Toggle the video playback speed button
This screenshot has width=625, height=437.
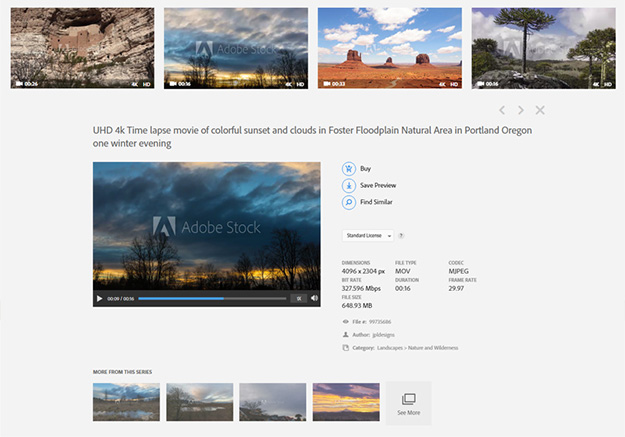pos(299,298)
